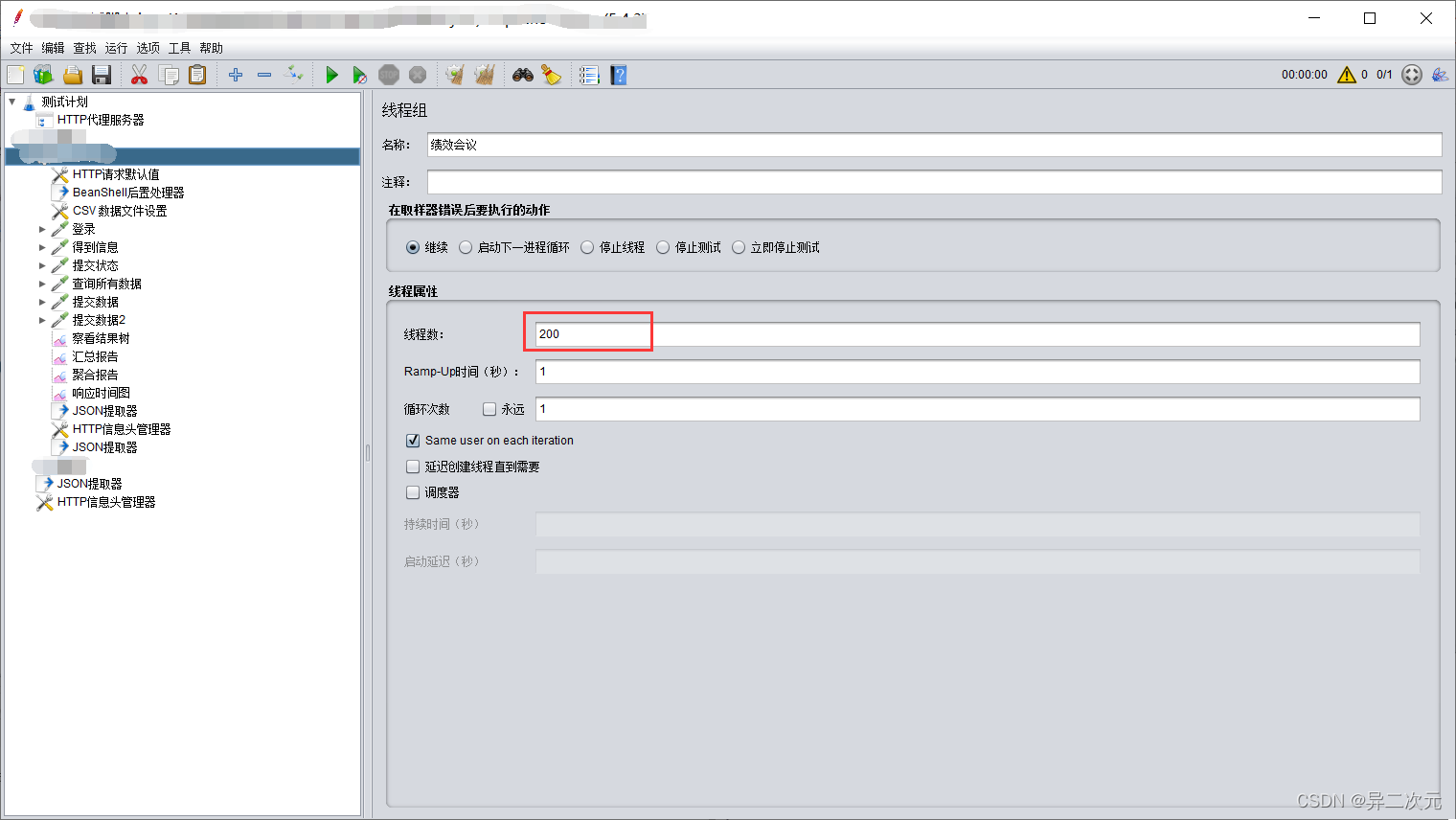Collapse the 测试计划 tree node arrow
The image size is (1456, 820).
pyautogui.click(x=12, y=102)
